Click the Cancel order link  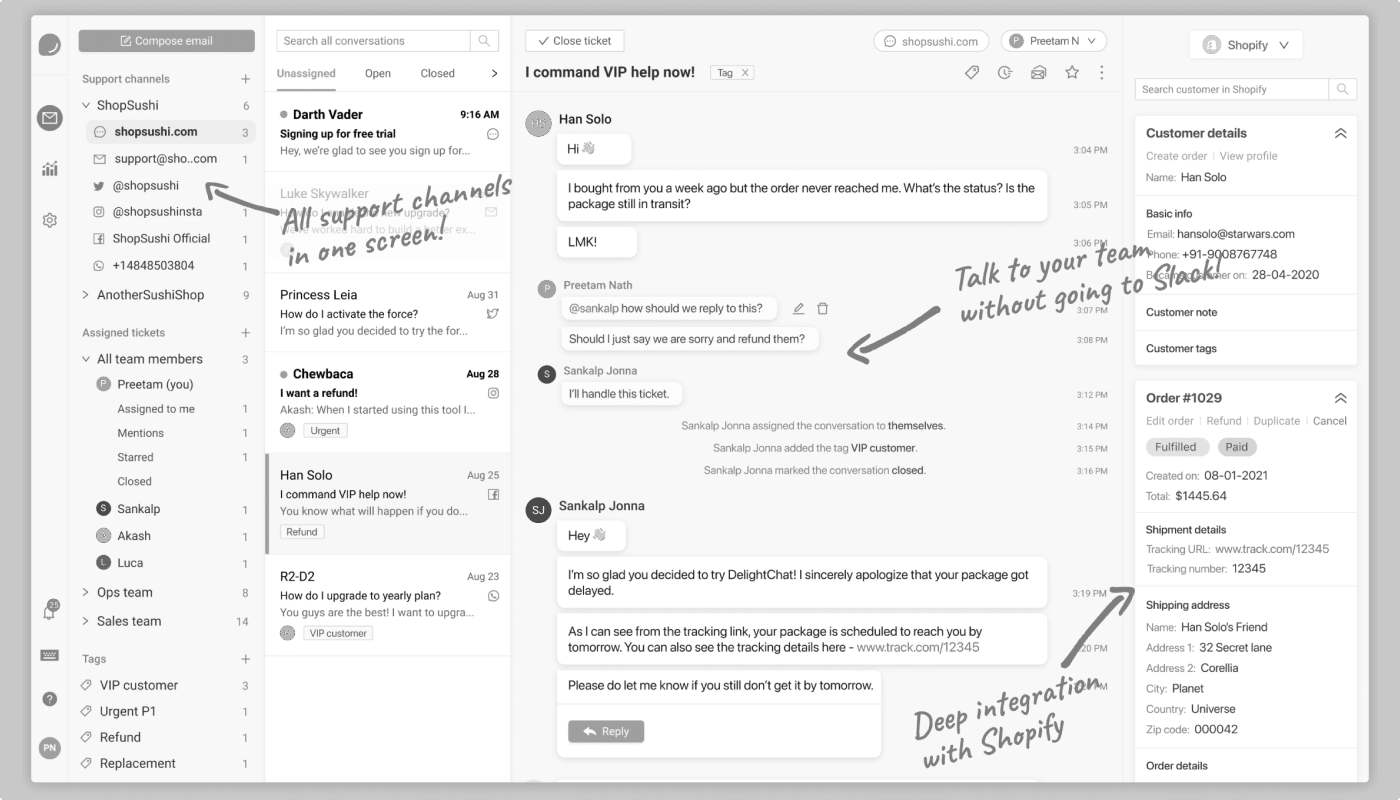tap(1330, 421)
